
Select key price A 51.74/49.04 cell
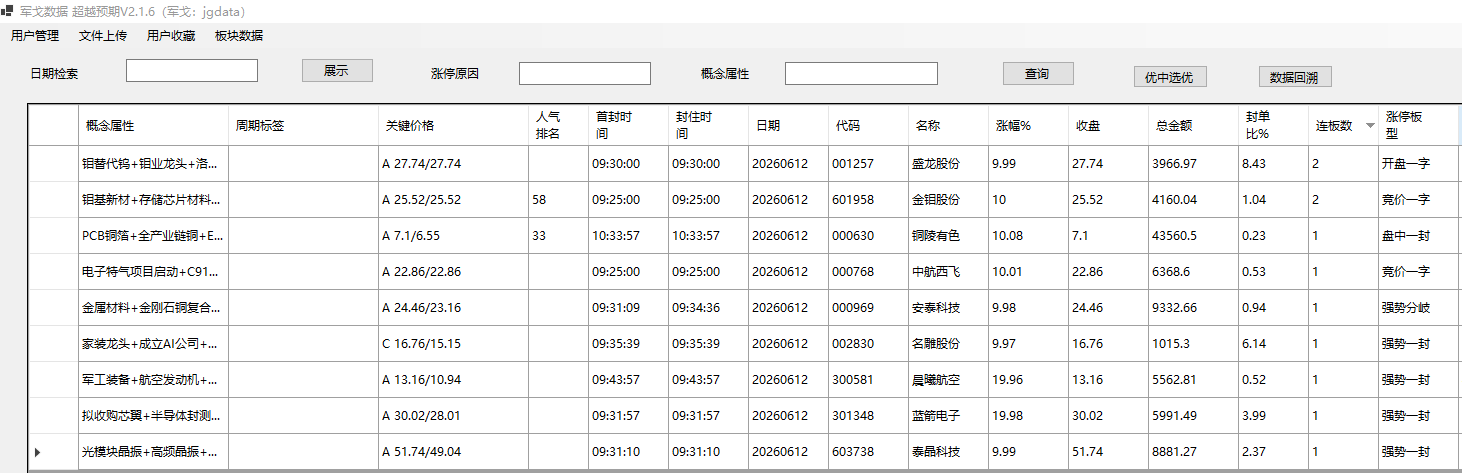453,452
